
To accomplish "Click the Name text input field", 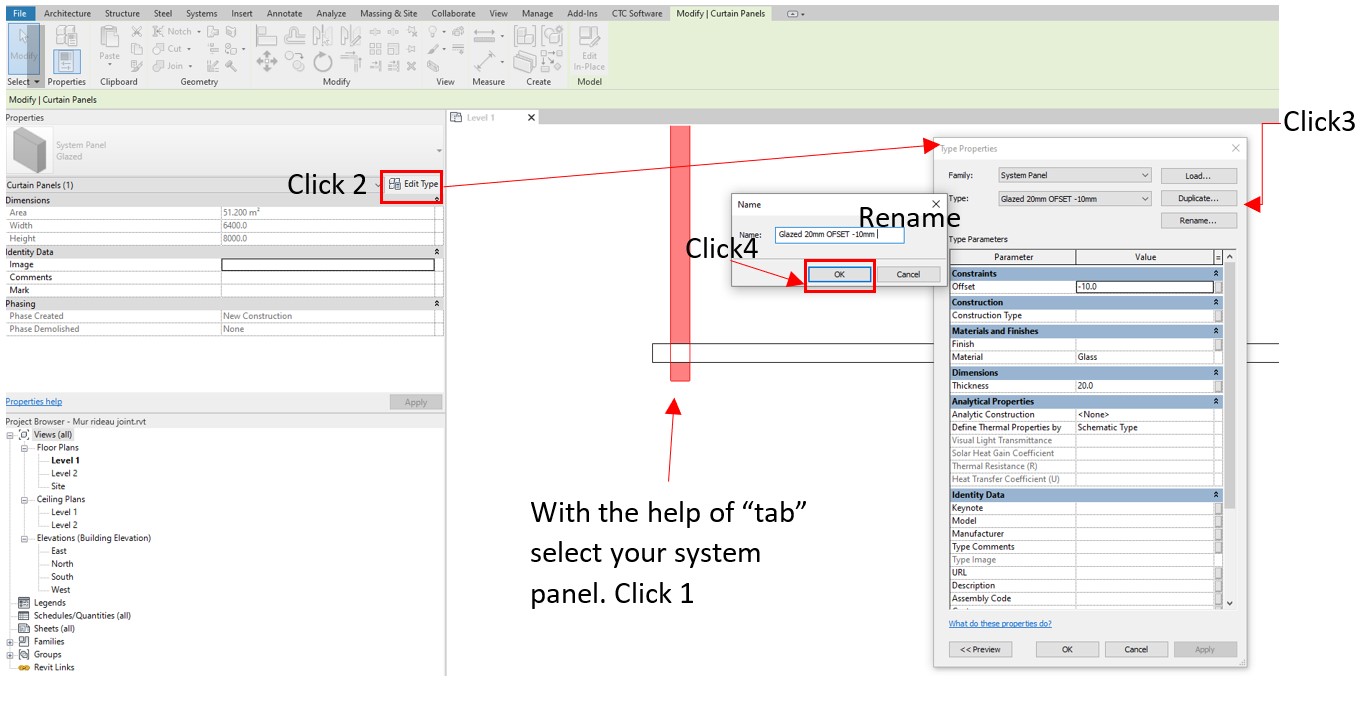I will click(x=839, y=235).
